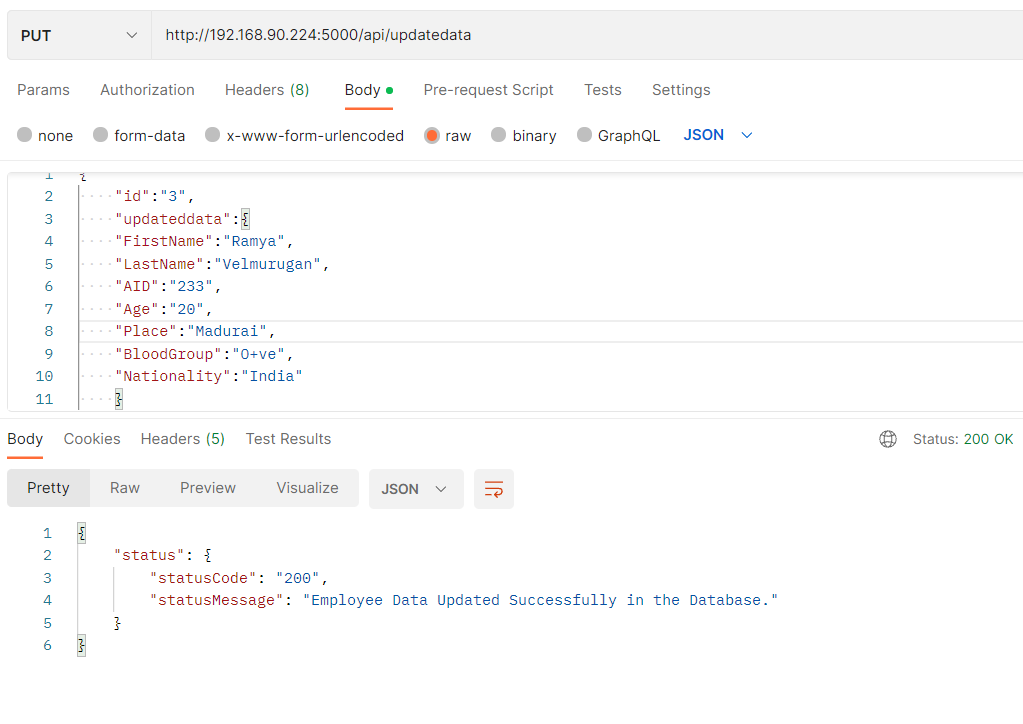This screenshot has width=1023, height=724.
Task: Open the request Headers (8) tab
Action: (x=267, y=90)
